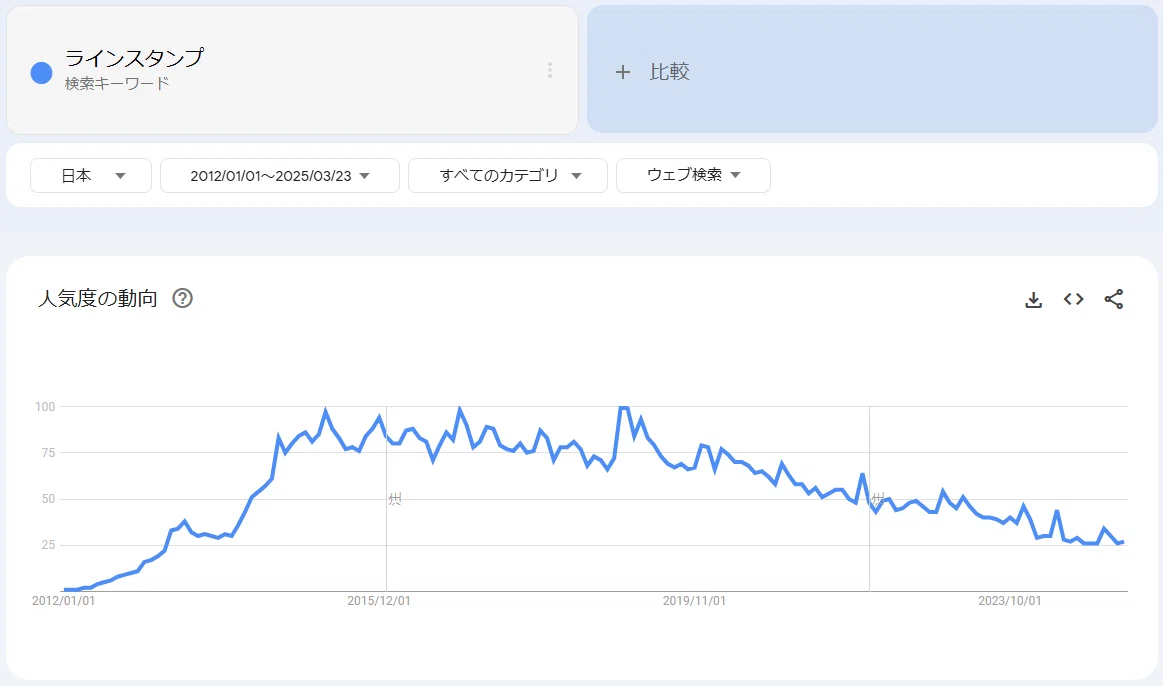Click the 2019/11/01 axis label

click(693, 601)
